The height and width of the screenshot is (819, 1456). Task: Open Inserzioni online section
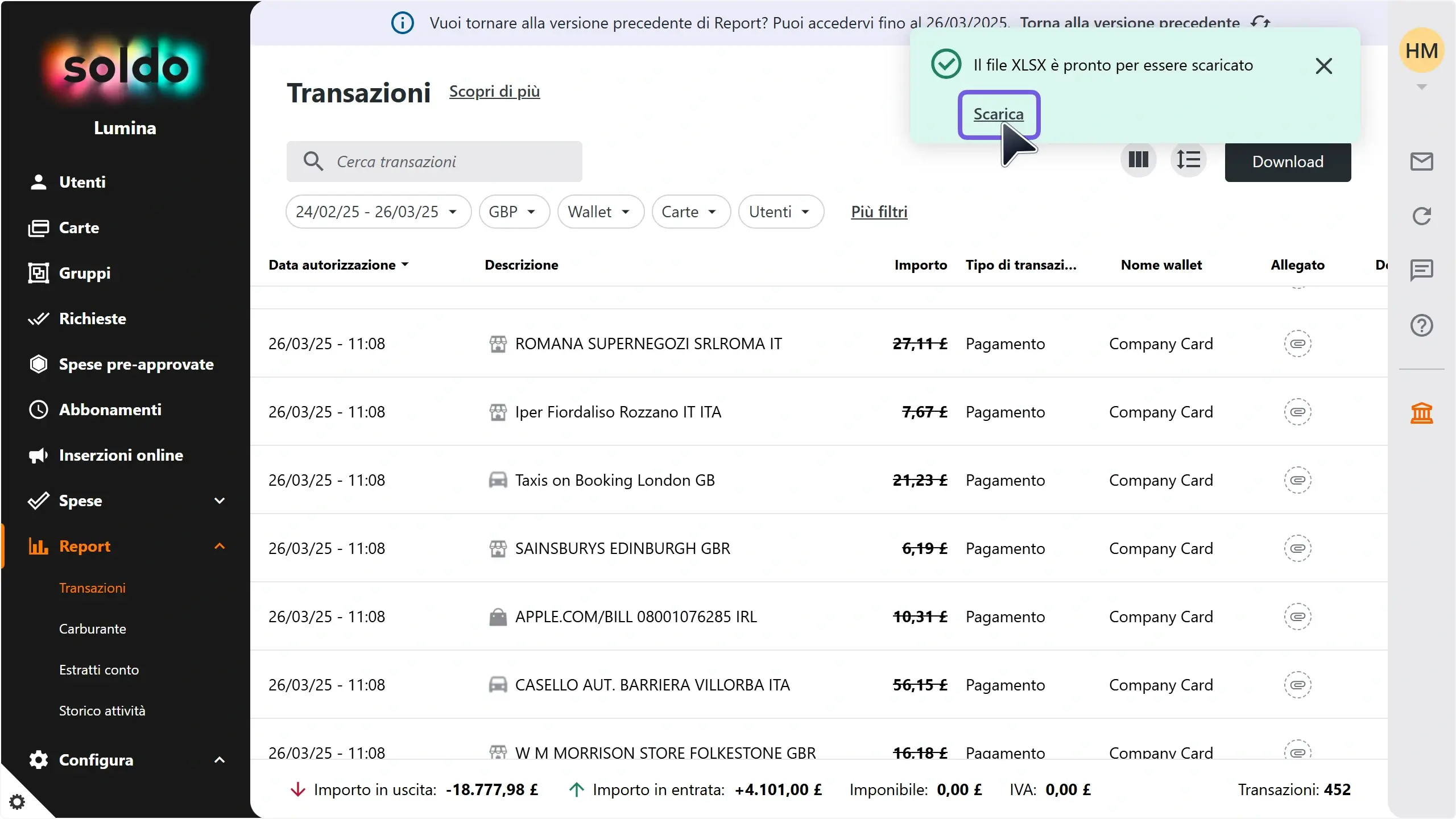[106, 455]
